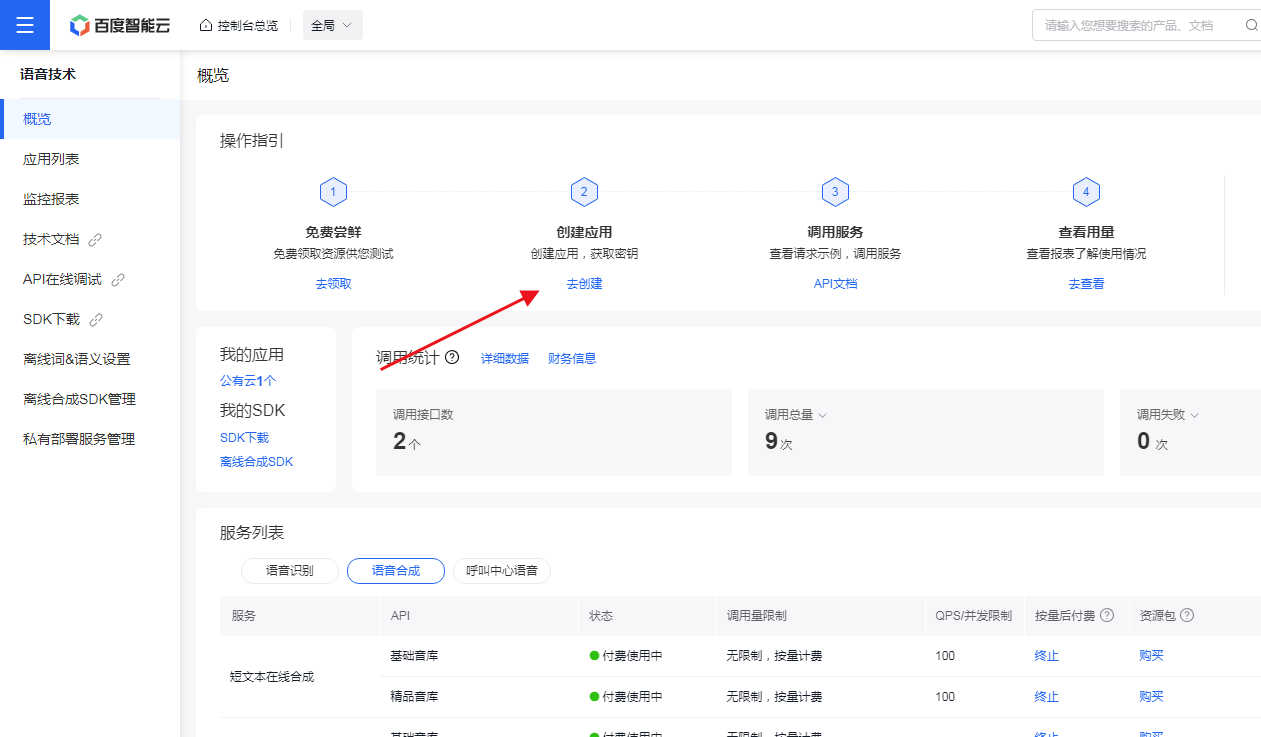The width and height of the screenshot is (1261, 737).
Task: Click step 4 hexagon icon
Action: (x=1086, y=191)
